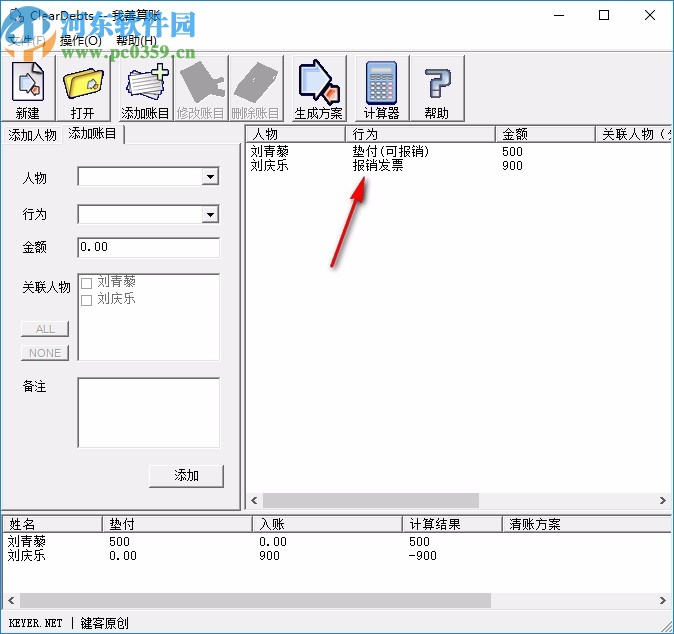The height and width of the screenshot is (634, 674).
Task: Click the entries list's scroll left arrow
Action: point(254,500)
